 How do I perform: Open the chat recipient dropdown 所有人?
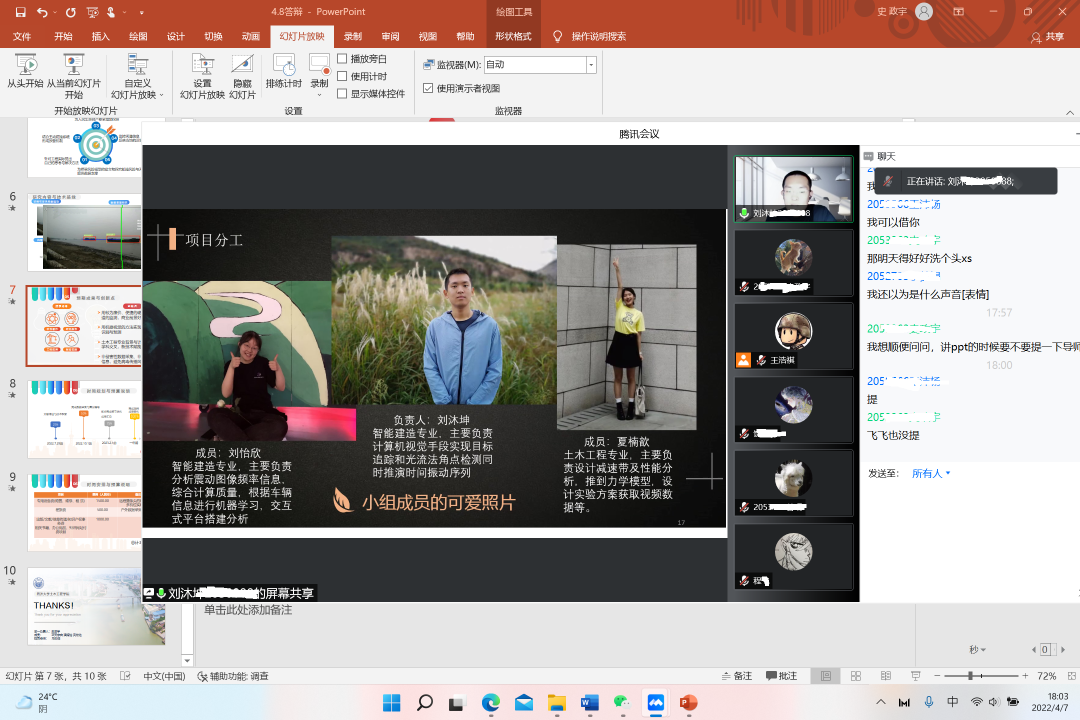click(x=931, y=473)
